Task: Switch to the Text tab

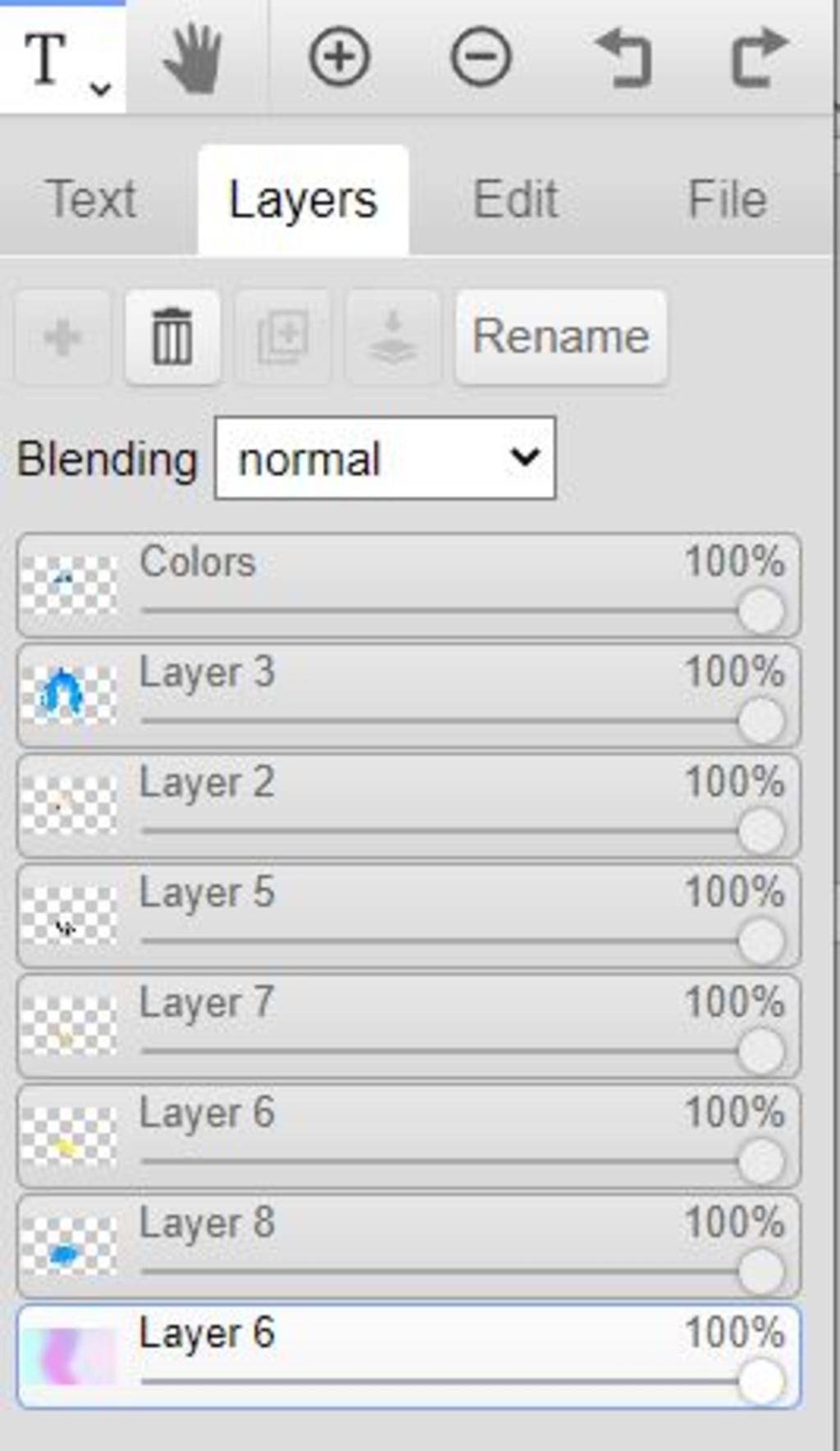Action: coord(92,199)
